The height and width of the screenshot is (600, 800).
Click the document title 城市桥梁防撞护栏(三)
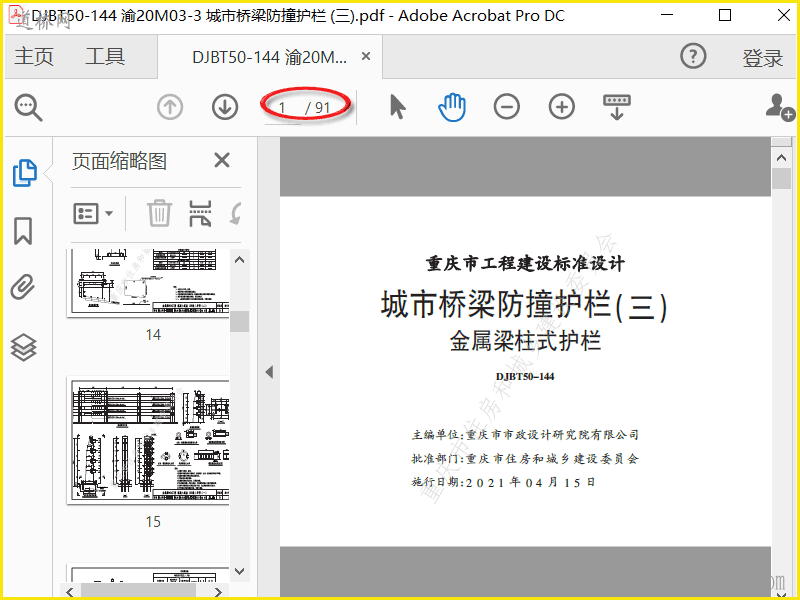pos(524,305)
